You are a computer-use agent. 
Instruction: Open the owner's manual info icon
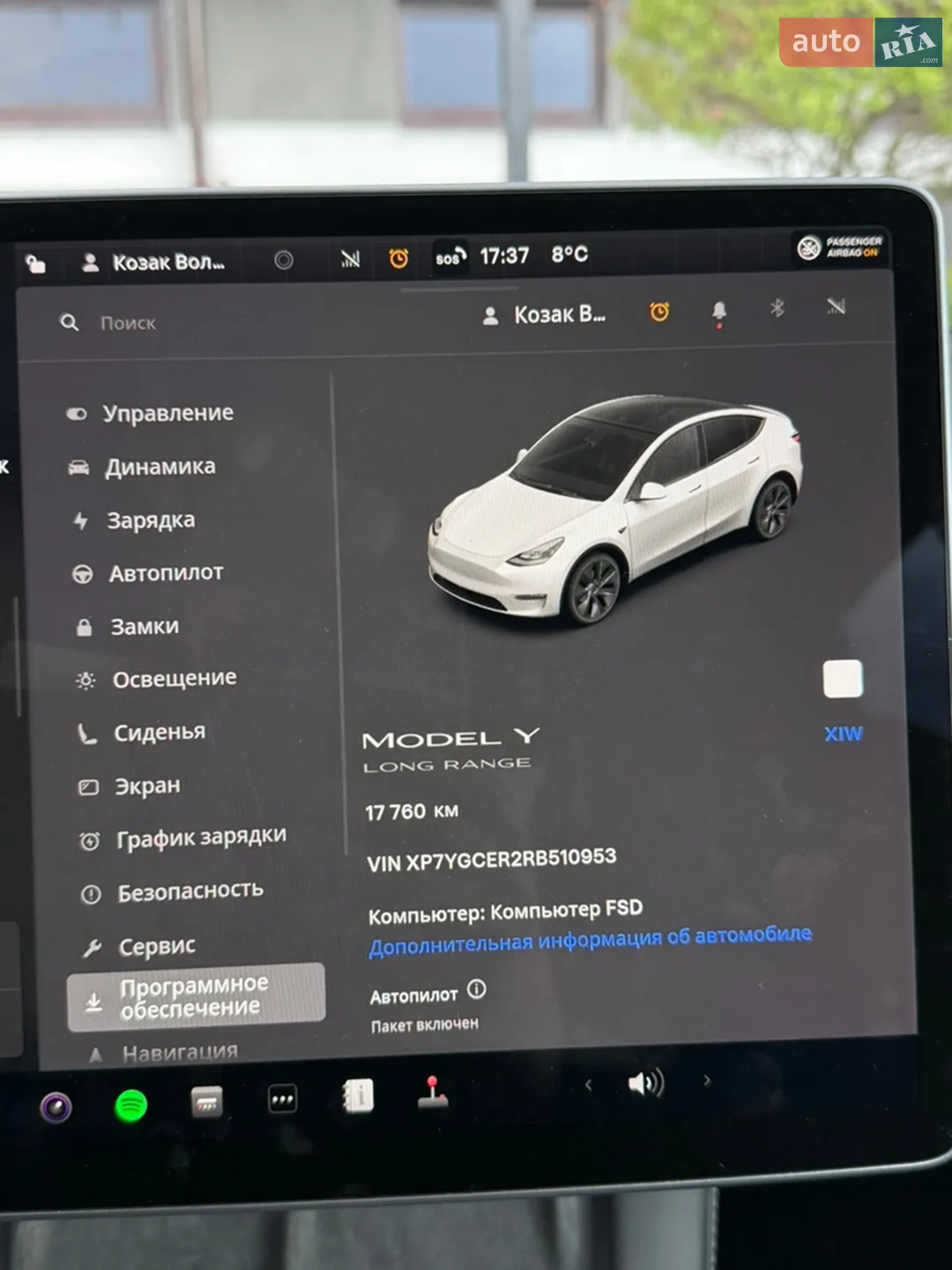pyautogui.click(x=358, y=1096)
